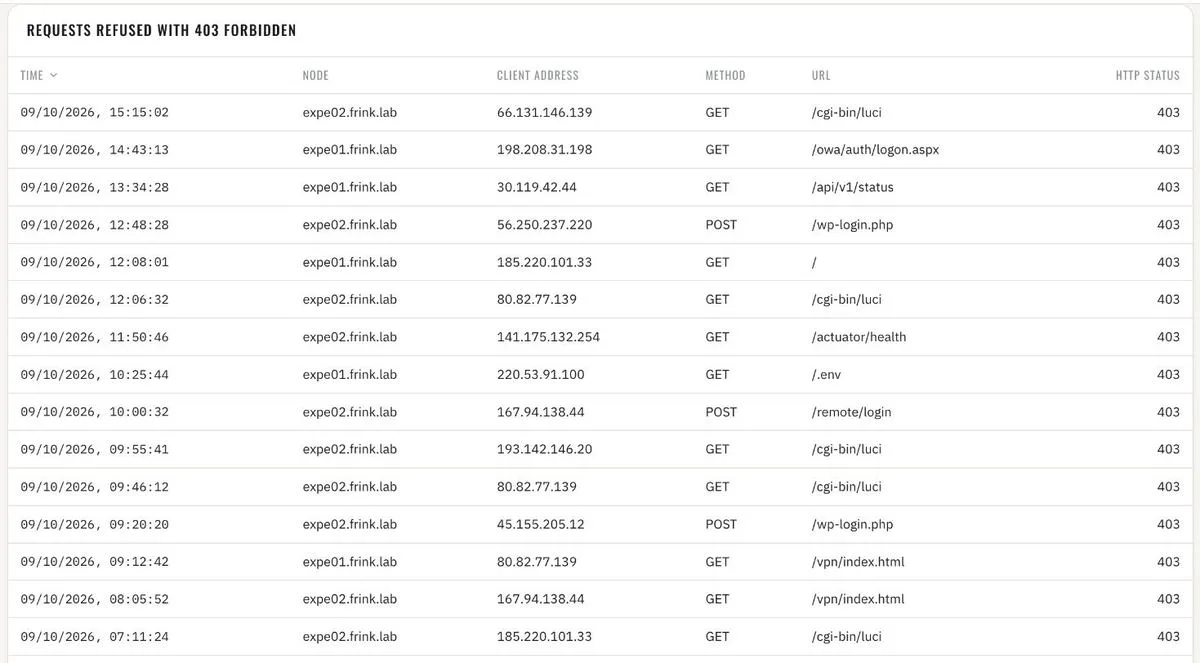The height and width of the screenshot is (663, 1200).
Task: Select timestamp 09/10/2026, 12:06:32
Action: click(x=95, y=299)
